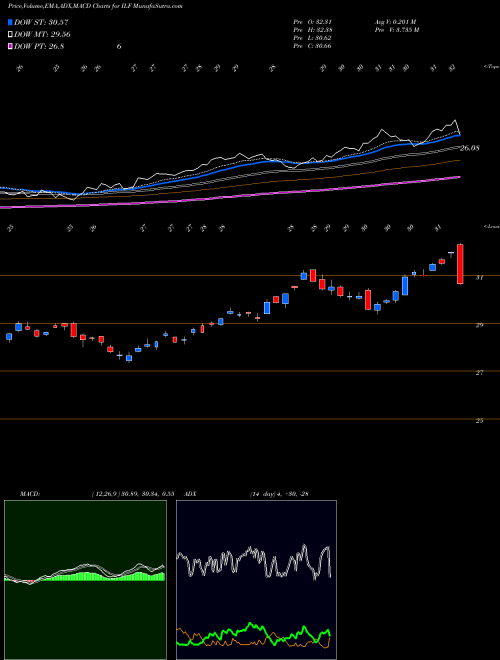Click the 29 price axis label
Screen dimensions: 500x660
click(x=479, y=325)
